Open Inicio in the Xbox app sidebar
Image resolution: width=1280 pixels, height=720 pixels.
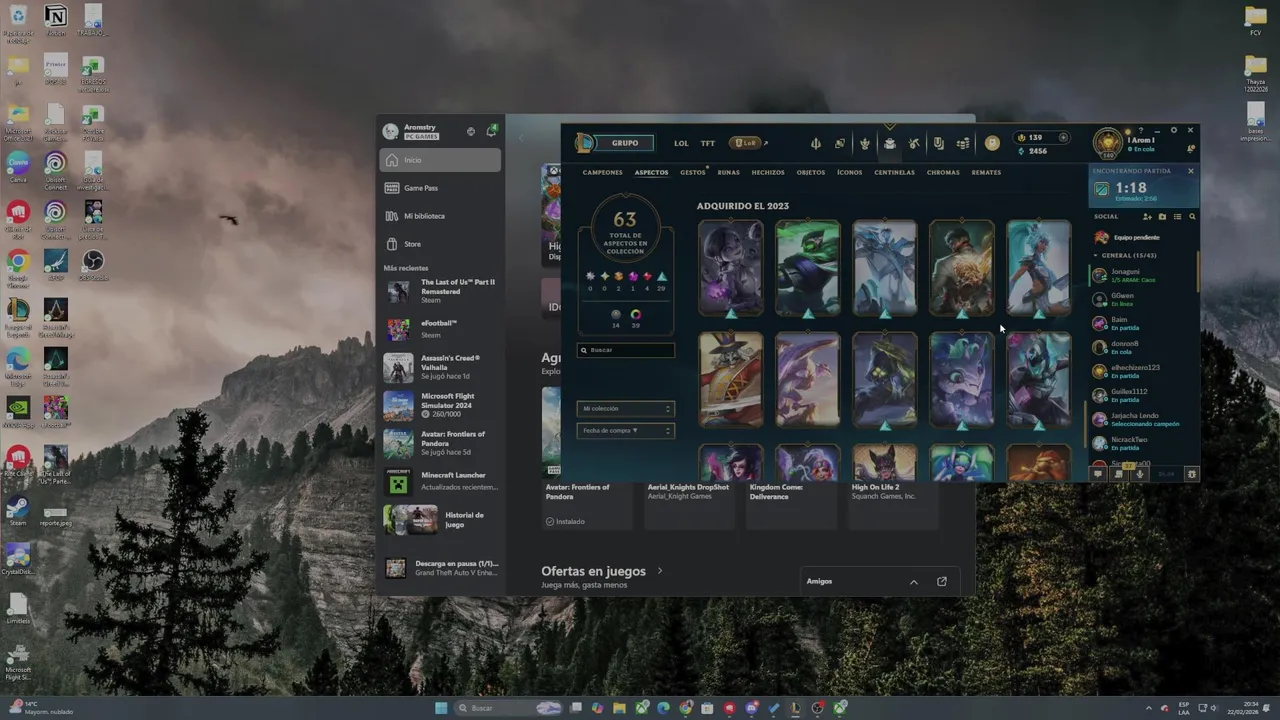(440, 160)
